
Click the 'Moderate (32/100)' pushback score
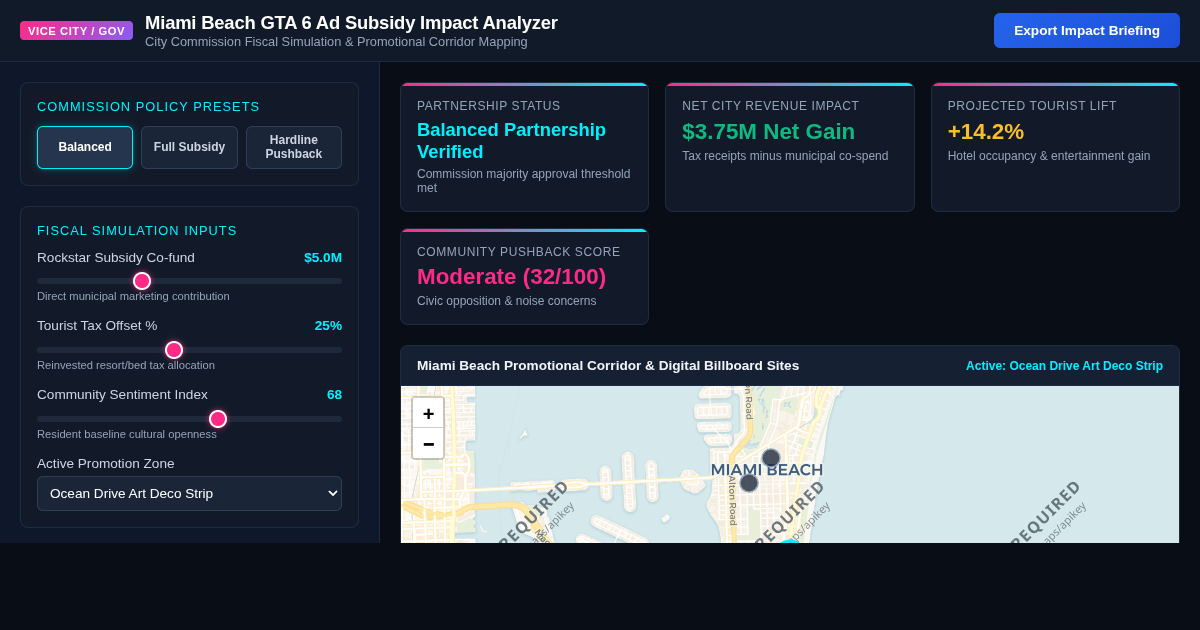511,276
